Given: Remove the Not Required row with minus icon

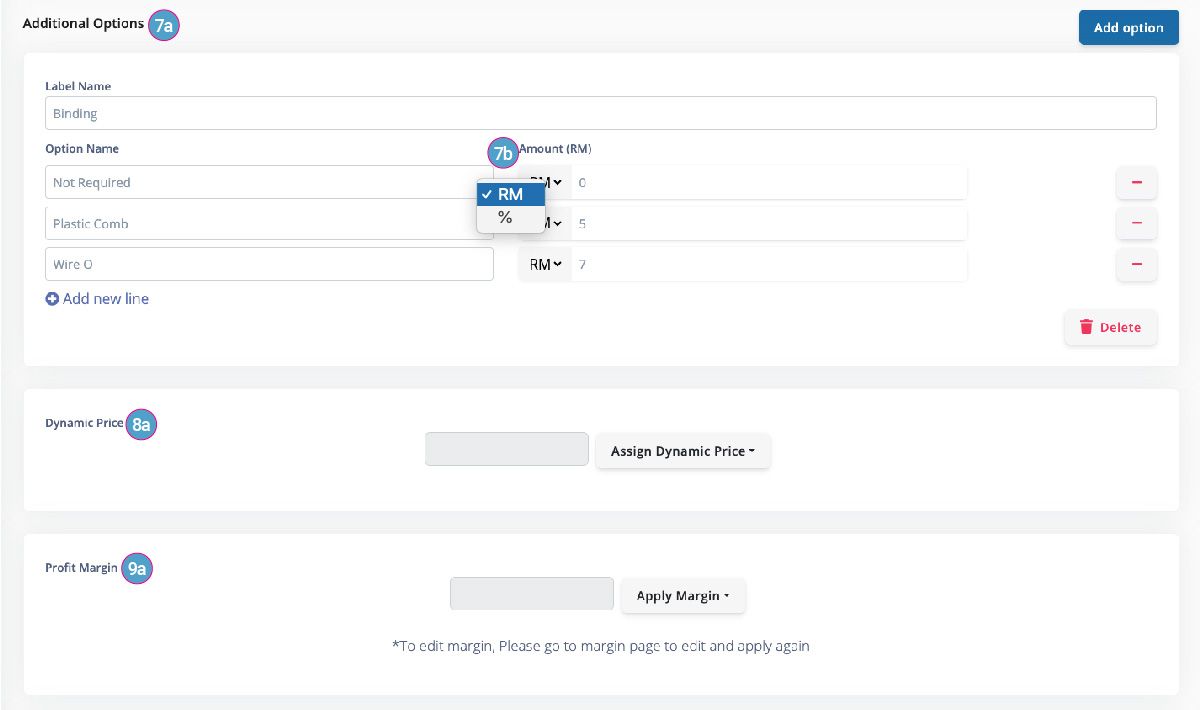Looking at the screenshot, I should [x=1137, y=183].
